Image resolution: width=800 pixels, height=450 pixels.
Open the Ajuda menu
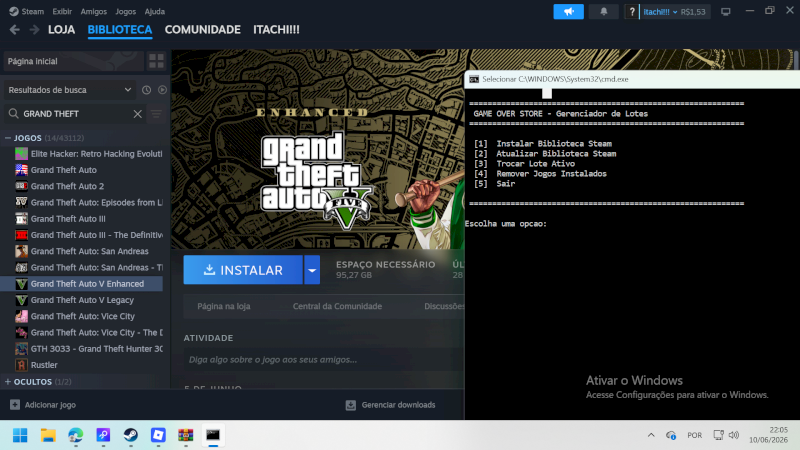click(155, 11)
